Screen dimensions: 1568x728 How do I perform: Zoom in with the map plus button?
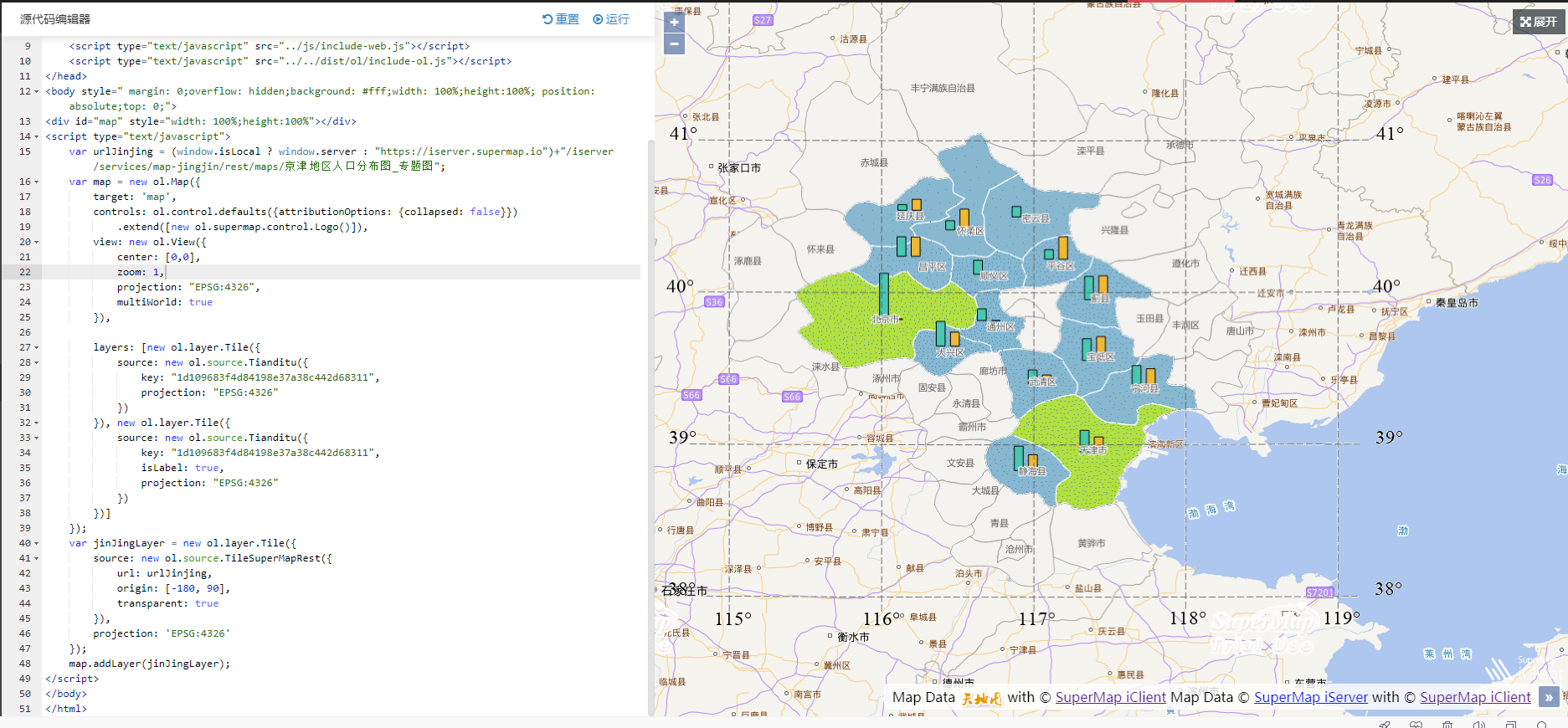coord(674,23)
